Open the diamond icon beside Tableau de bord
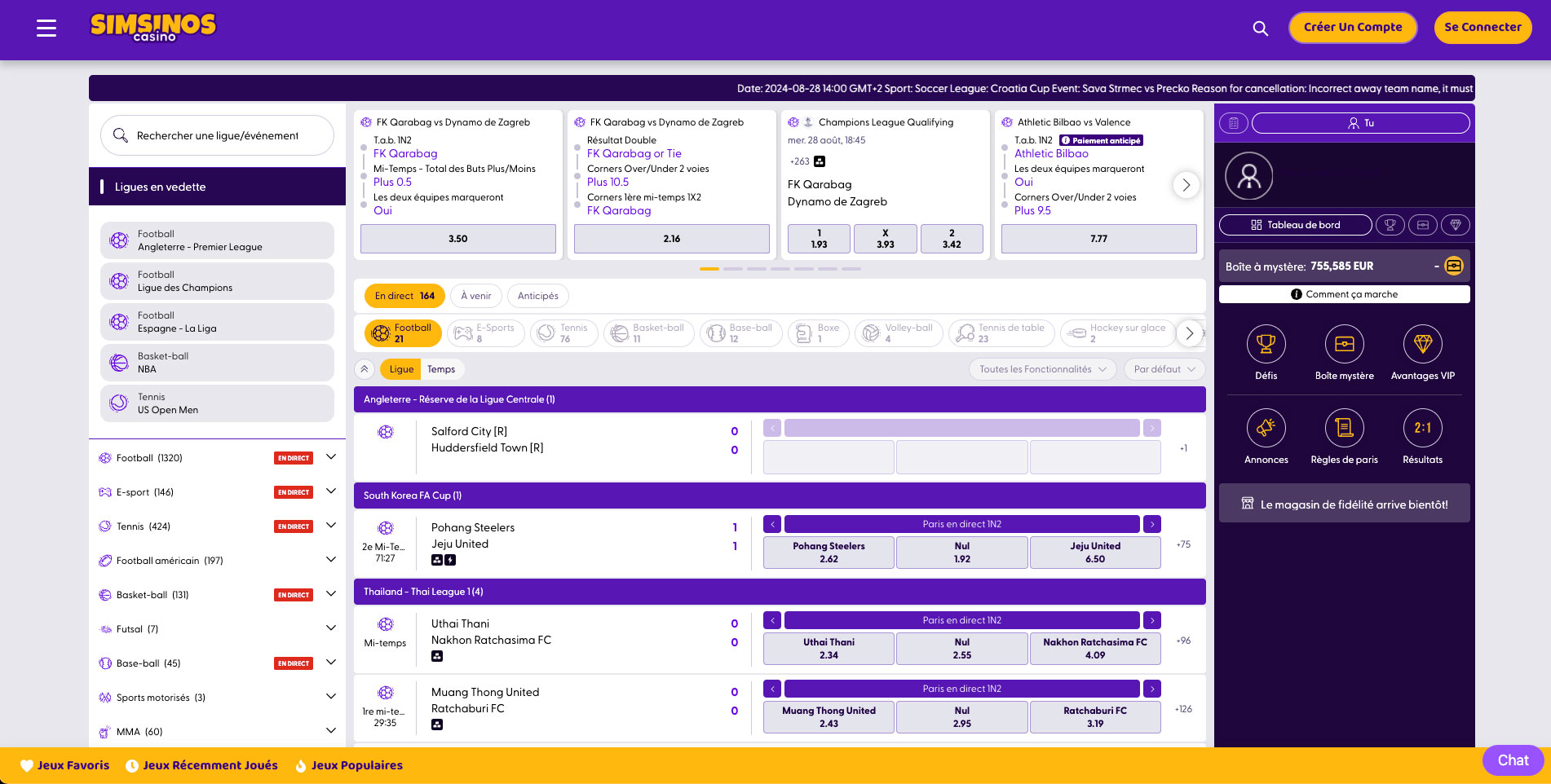Viewport: 1551px width, 784px height. click(x=1455, y=225)
